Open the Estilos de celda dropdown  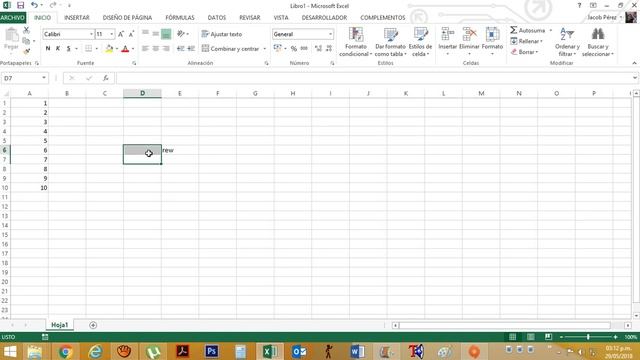[x=420, y=42]
